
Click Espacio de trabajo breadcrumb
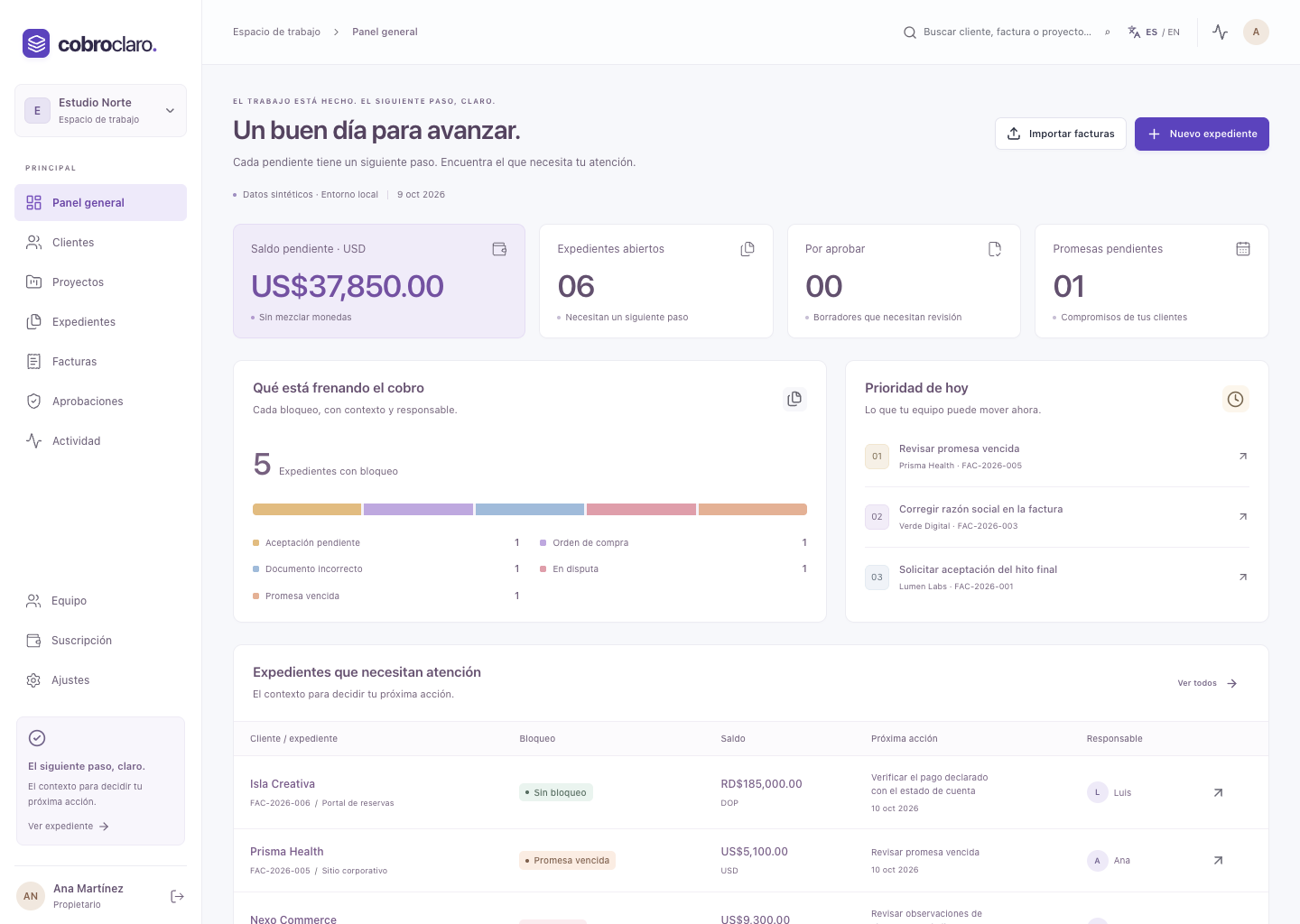[x=276, y=32]
